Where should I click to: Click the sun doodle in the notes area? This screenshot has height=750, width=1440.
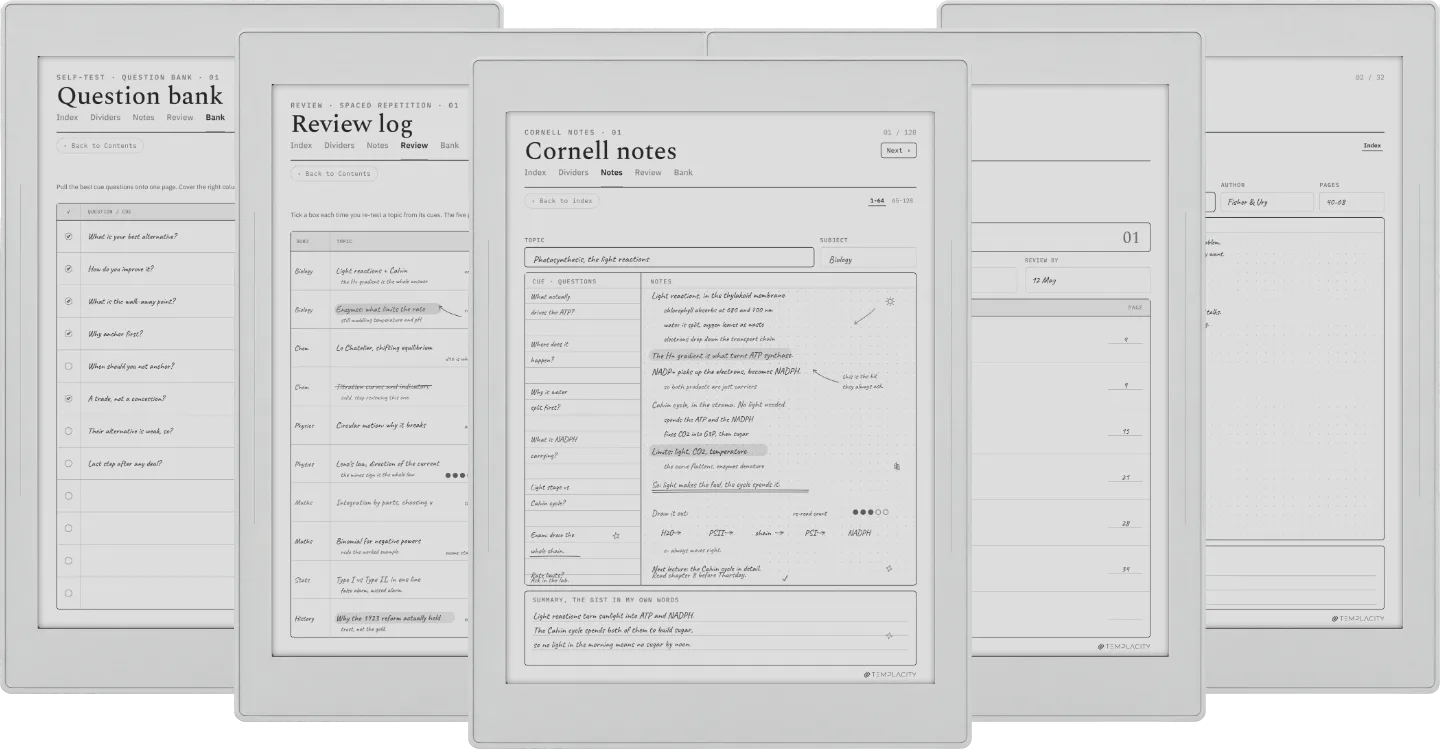890,301
